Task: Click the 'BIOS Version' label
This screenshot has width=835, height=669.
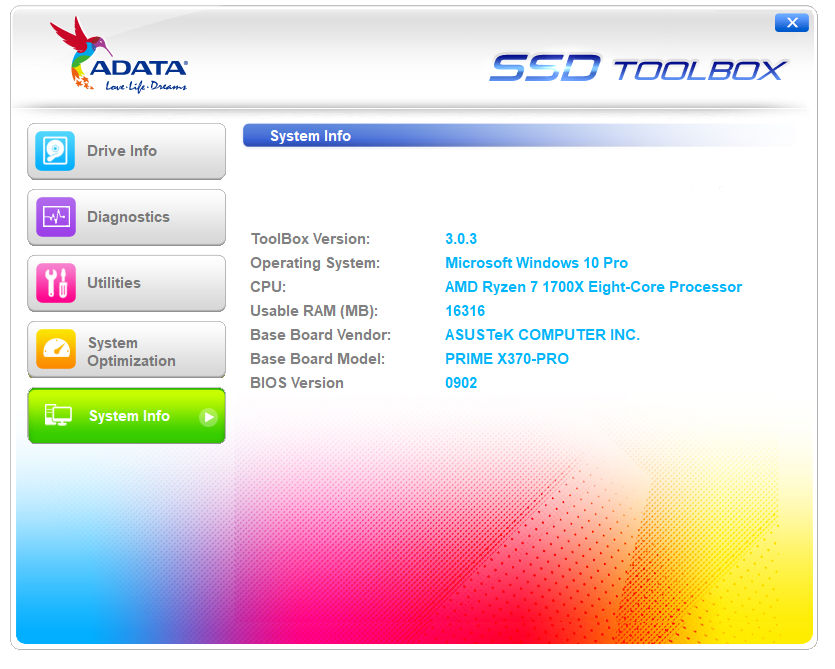Action: [297, 382]
